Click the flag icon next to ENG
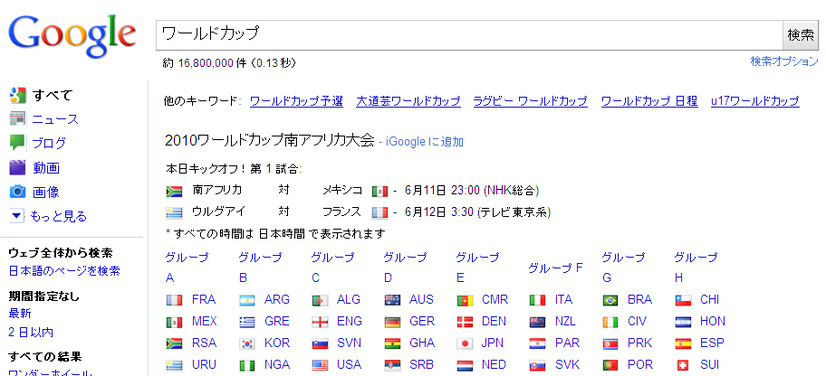Viewport: 826px width, 376px height. tap(320, 322)
